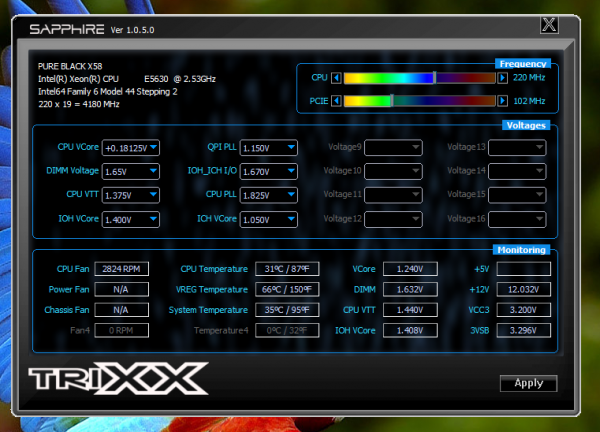600x432 pixels.
Task: Click the CPU Temperature readout field
Action: coord(287,269)
